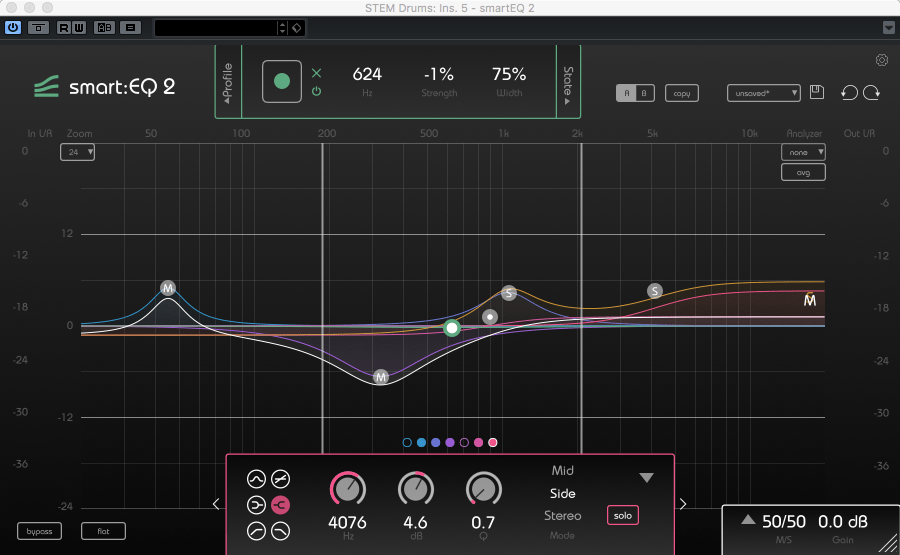The image size is (900, 555).
Task: Click the copy button
Action: coord(682,93)
